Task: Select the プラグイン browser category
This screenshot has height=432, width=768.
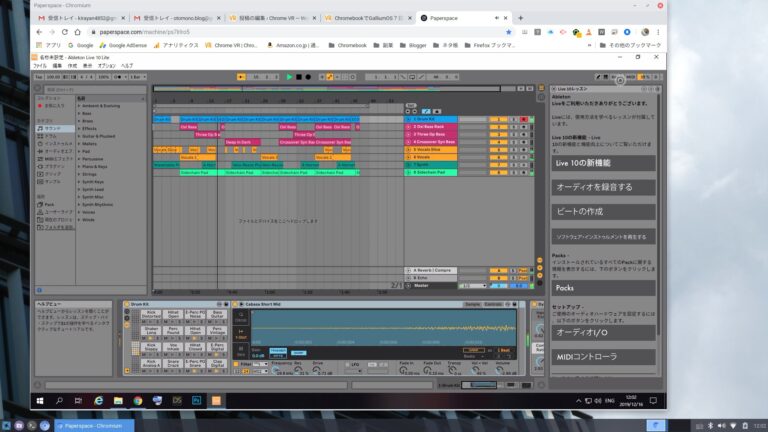Action: 54,167
